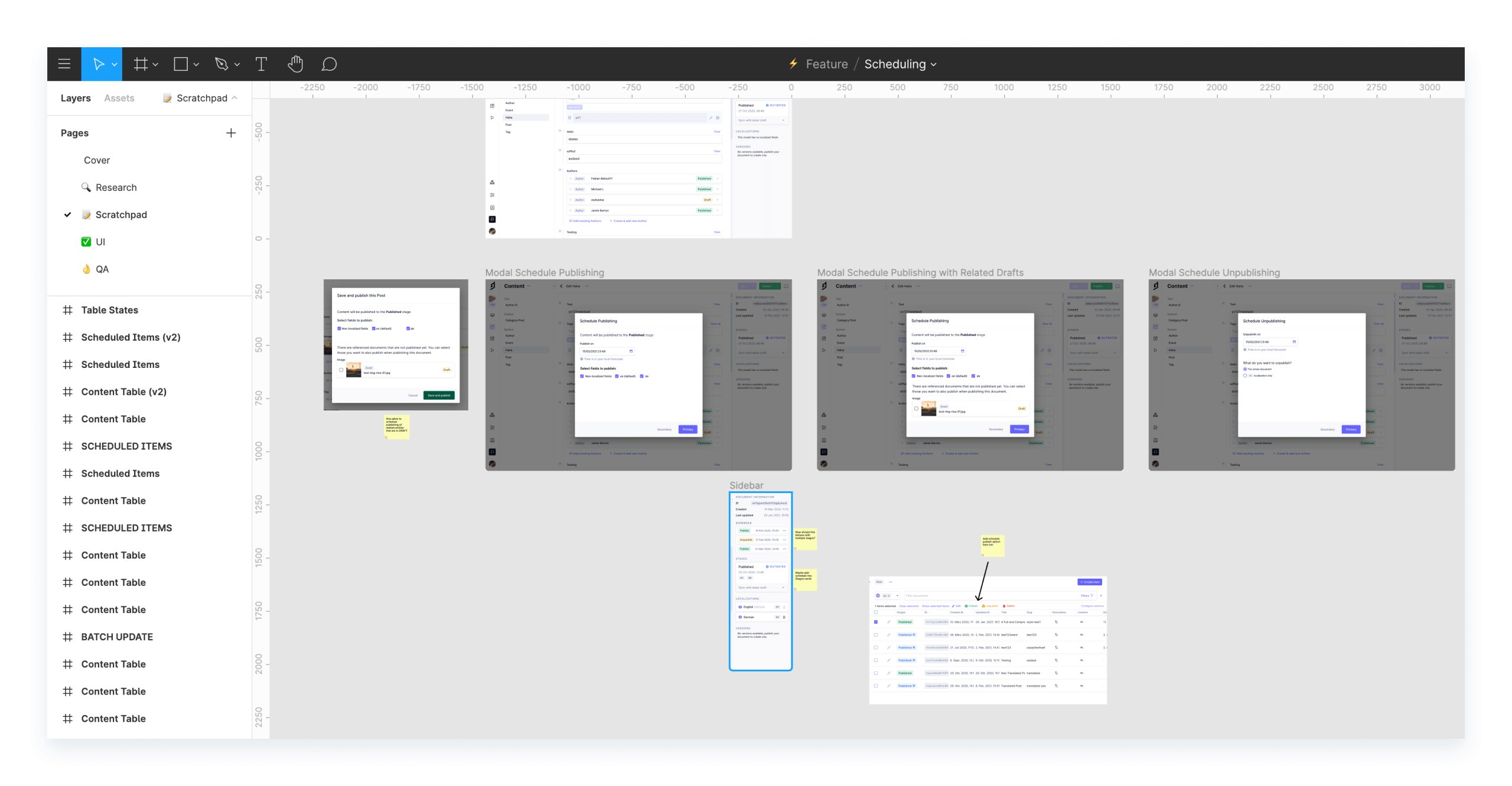Image resolution: width=1512 pixels, height=786 pixels.
Task: Open the Research page
Action: coord(116,187)
